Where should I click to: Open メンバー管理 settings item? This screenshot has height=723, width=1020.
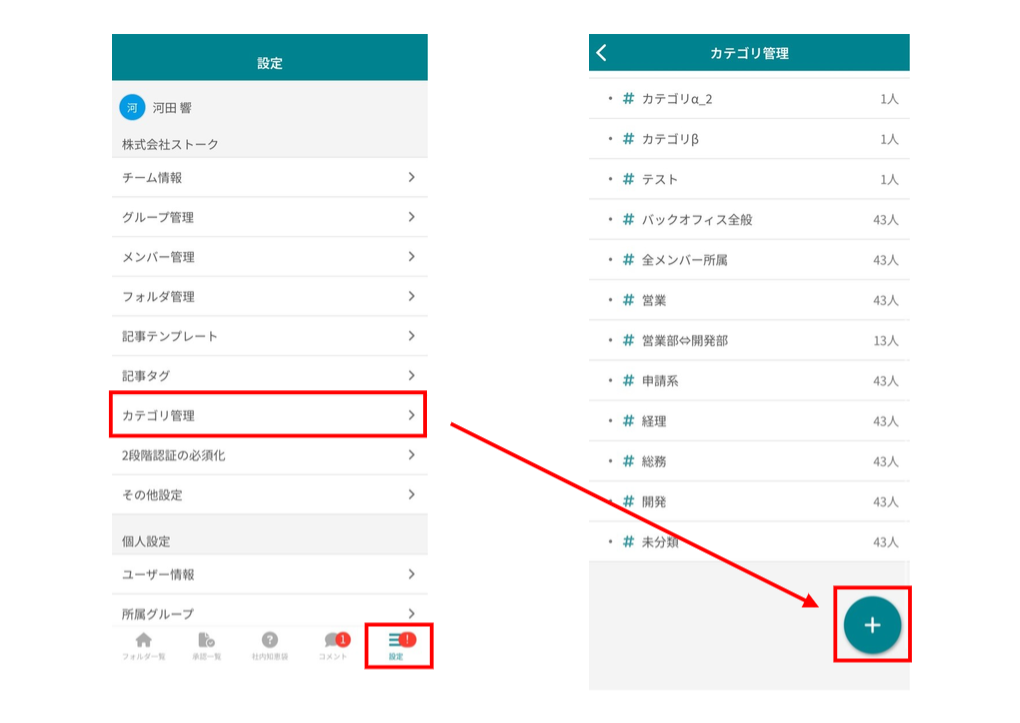pyautogui.click(x=269, y=257)
